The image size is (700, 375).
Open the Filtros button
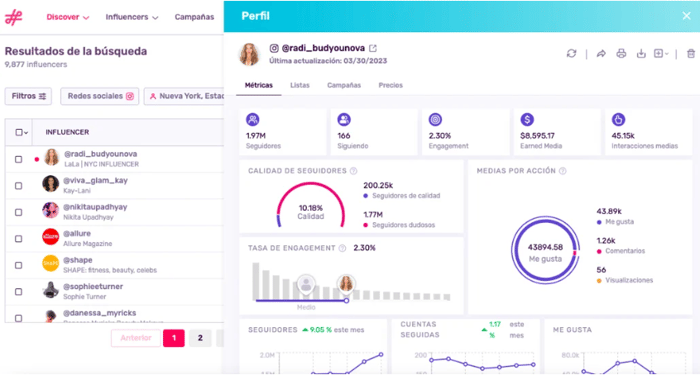coord(29,96)
